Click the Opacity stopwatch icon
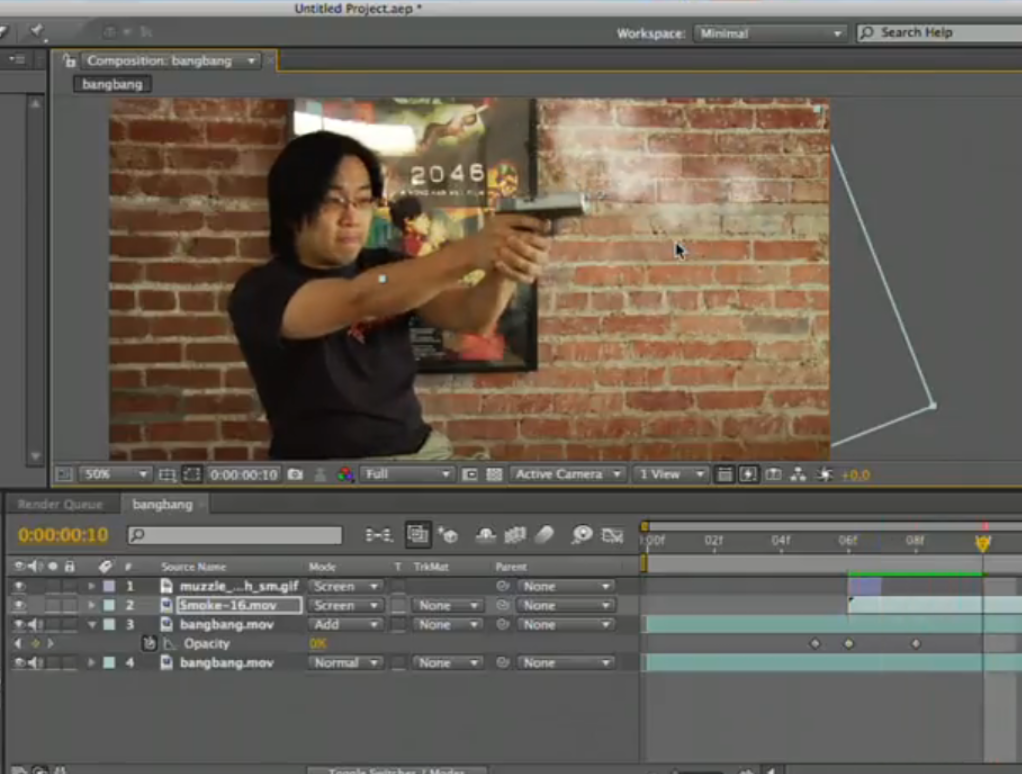Screen dimensions: 1022x774 [x=149, y=644]
